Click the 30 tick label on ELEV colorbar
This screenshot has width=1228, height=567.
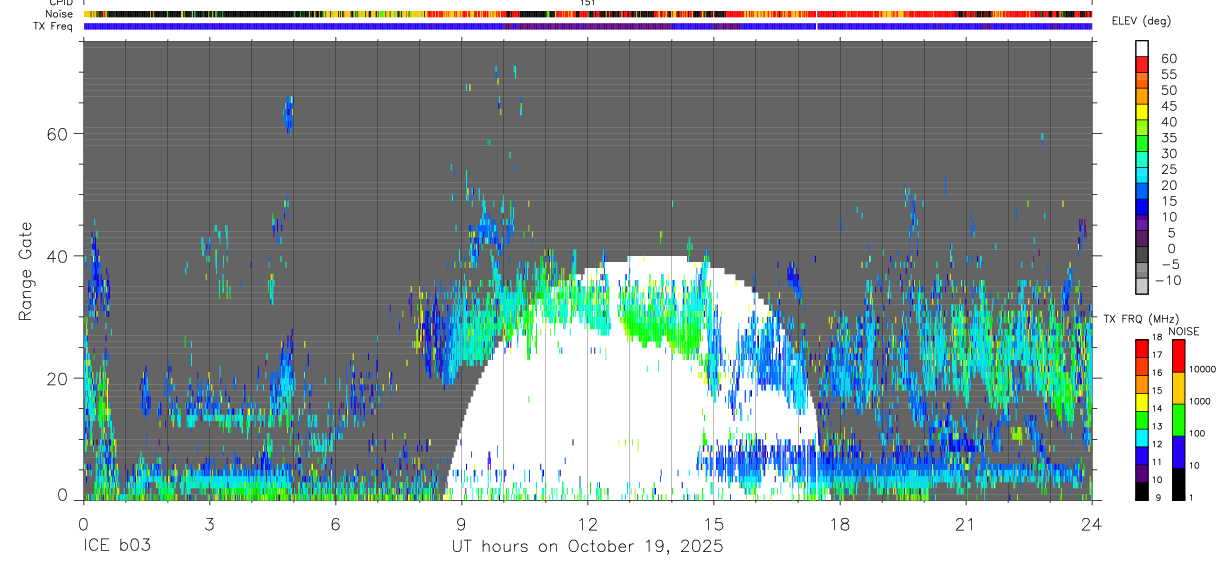click(1168, 153)
